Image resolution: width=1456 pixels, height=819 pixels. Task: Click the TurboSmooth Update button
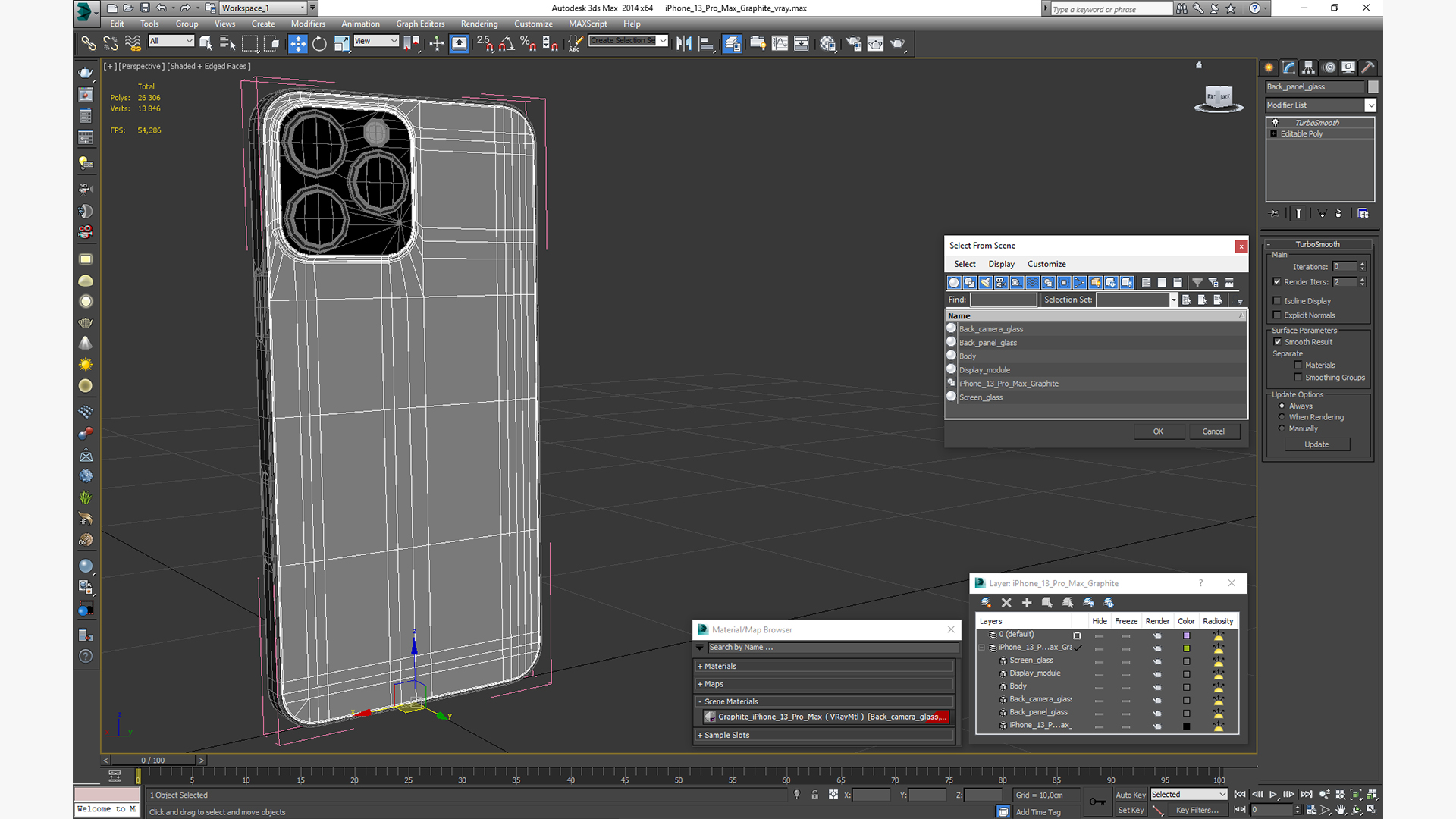click(1316, 444)
